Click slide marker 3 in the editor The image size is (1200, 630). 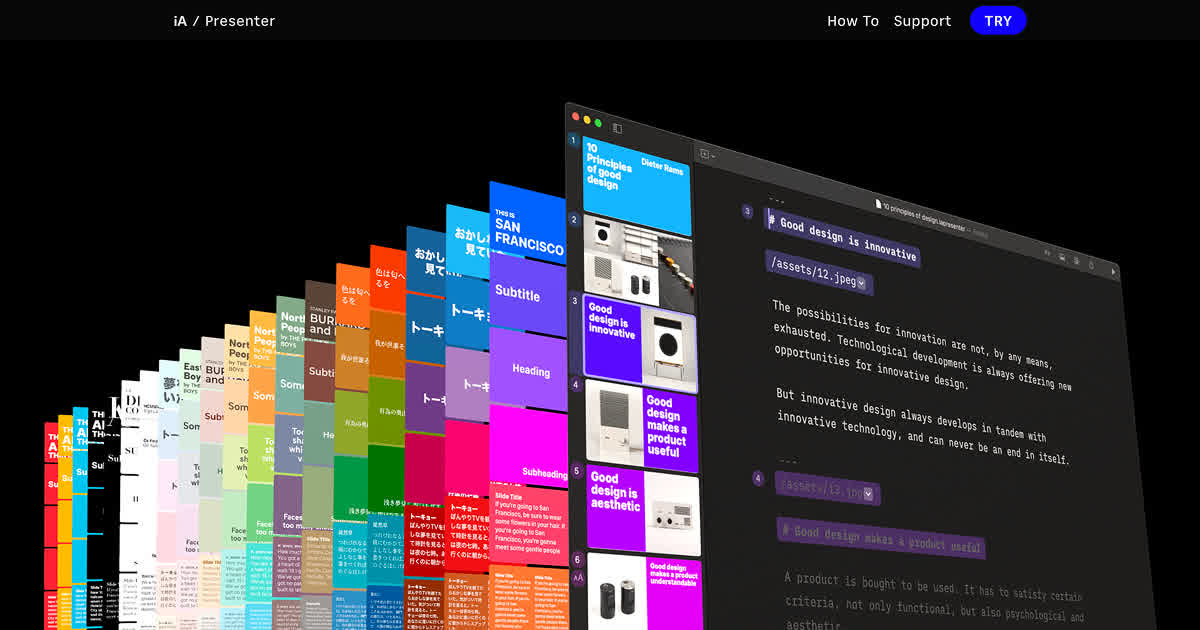point(747,211)
